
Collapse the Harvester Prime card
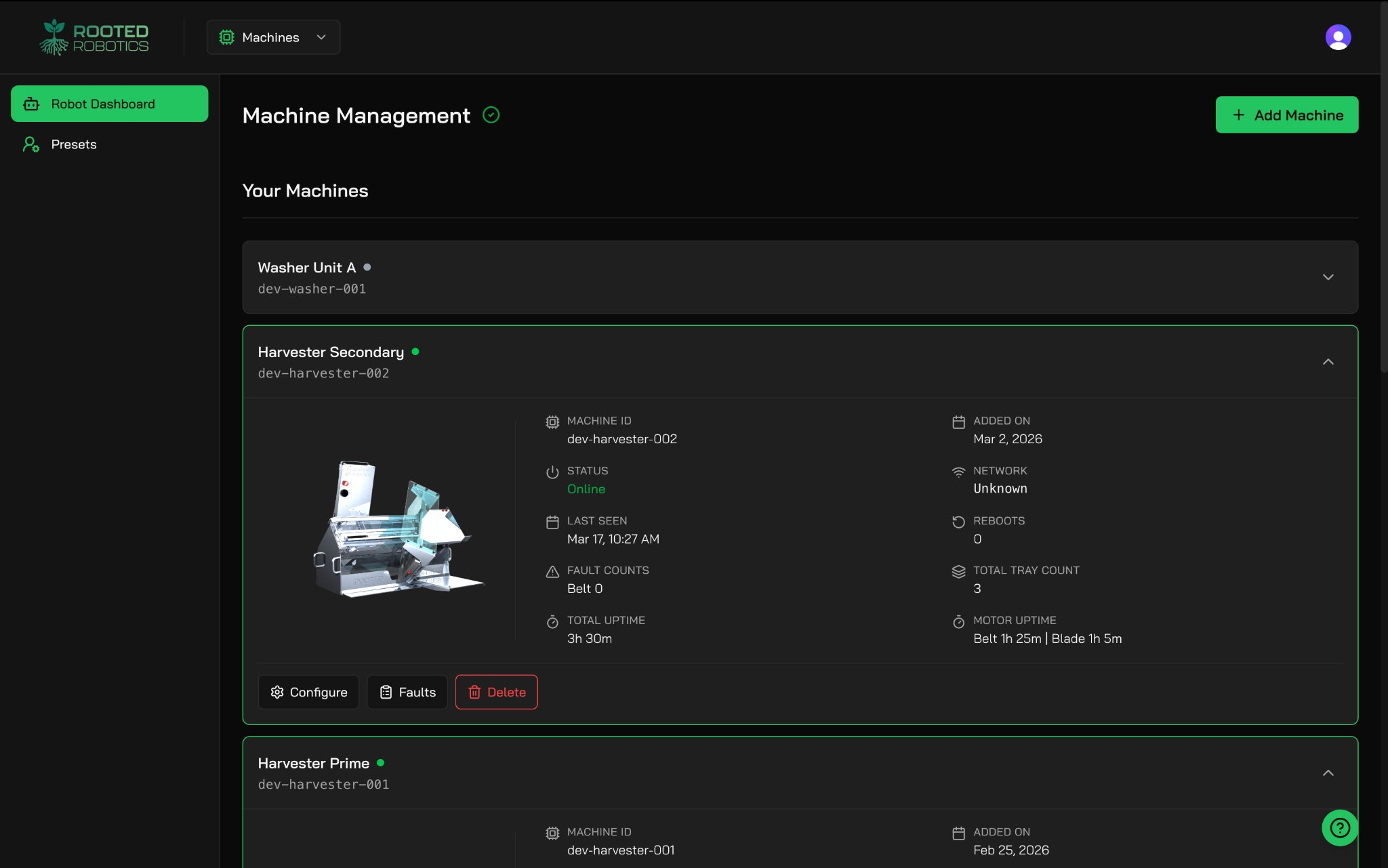[x=1328, y=773]
